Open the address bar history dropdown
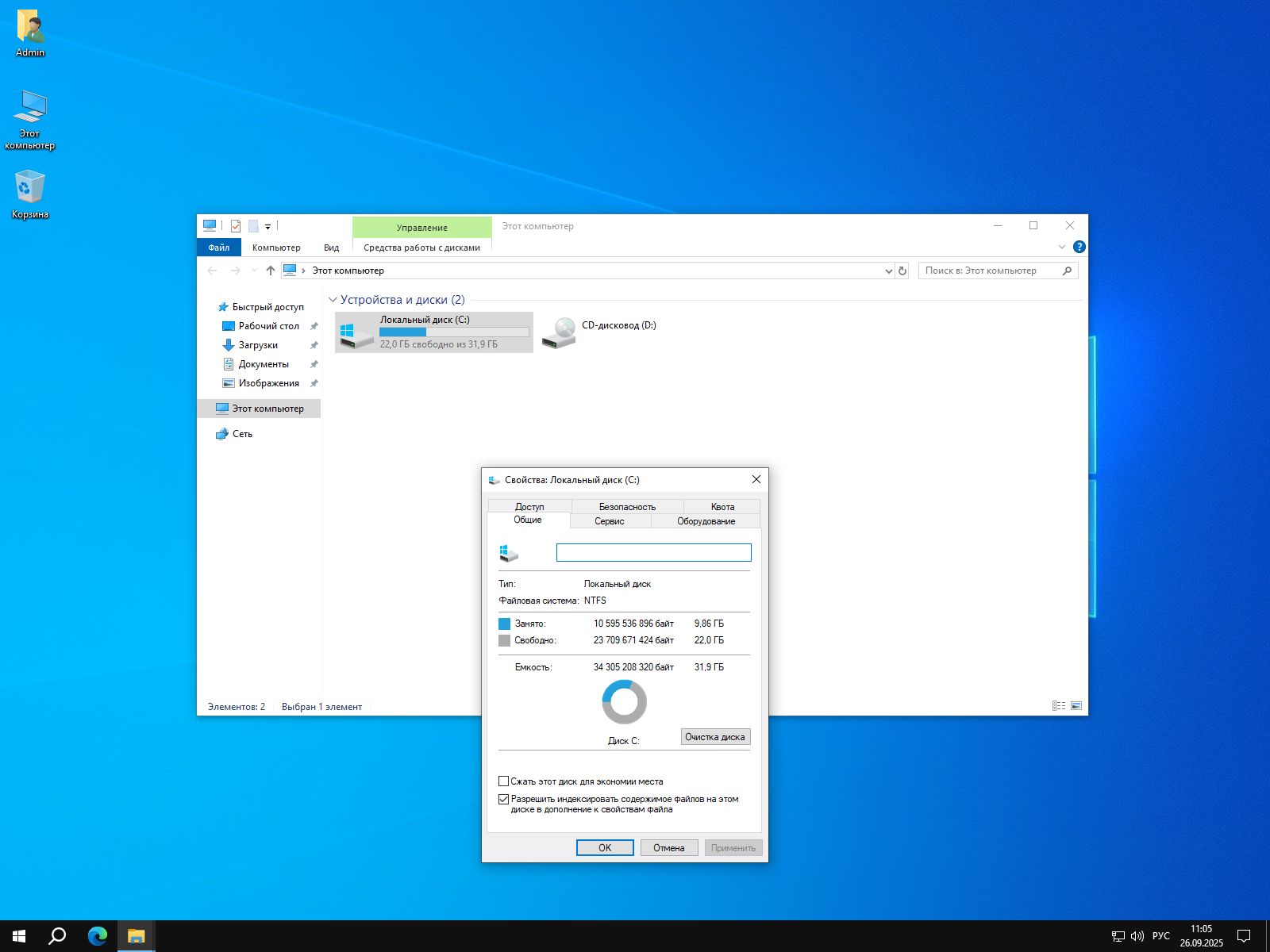Viewport: 1270px width, 952px height. pos(888,271)
